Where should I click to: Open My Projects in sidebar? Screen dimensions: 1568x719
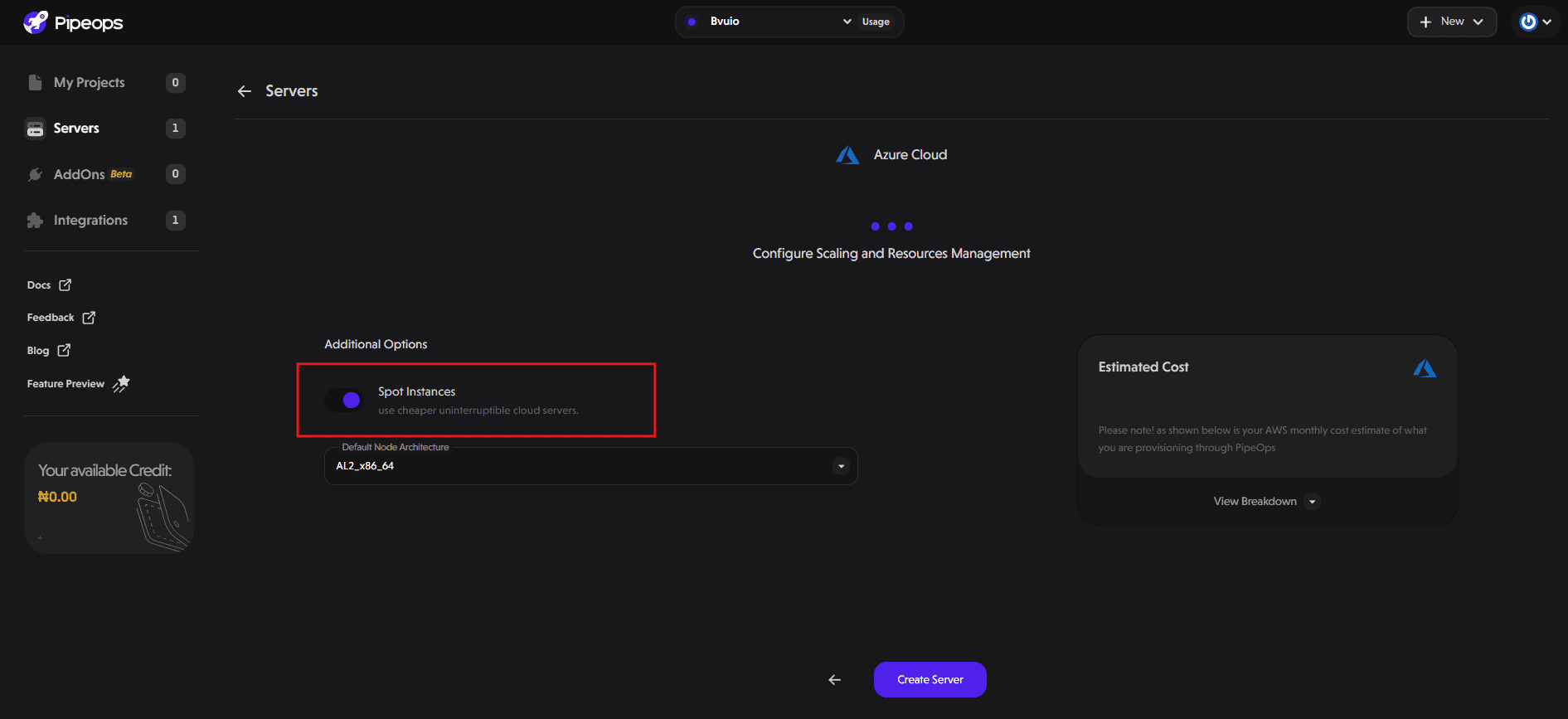89,82
